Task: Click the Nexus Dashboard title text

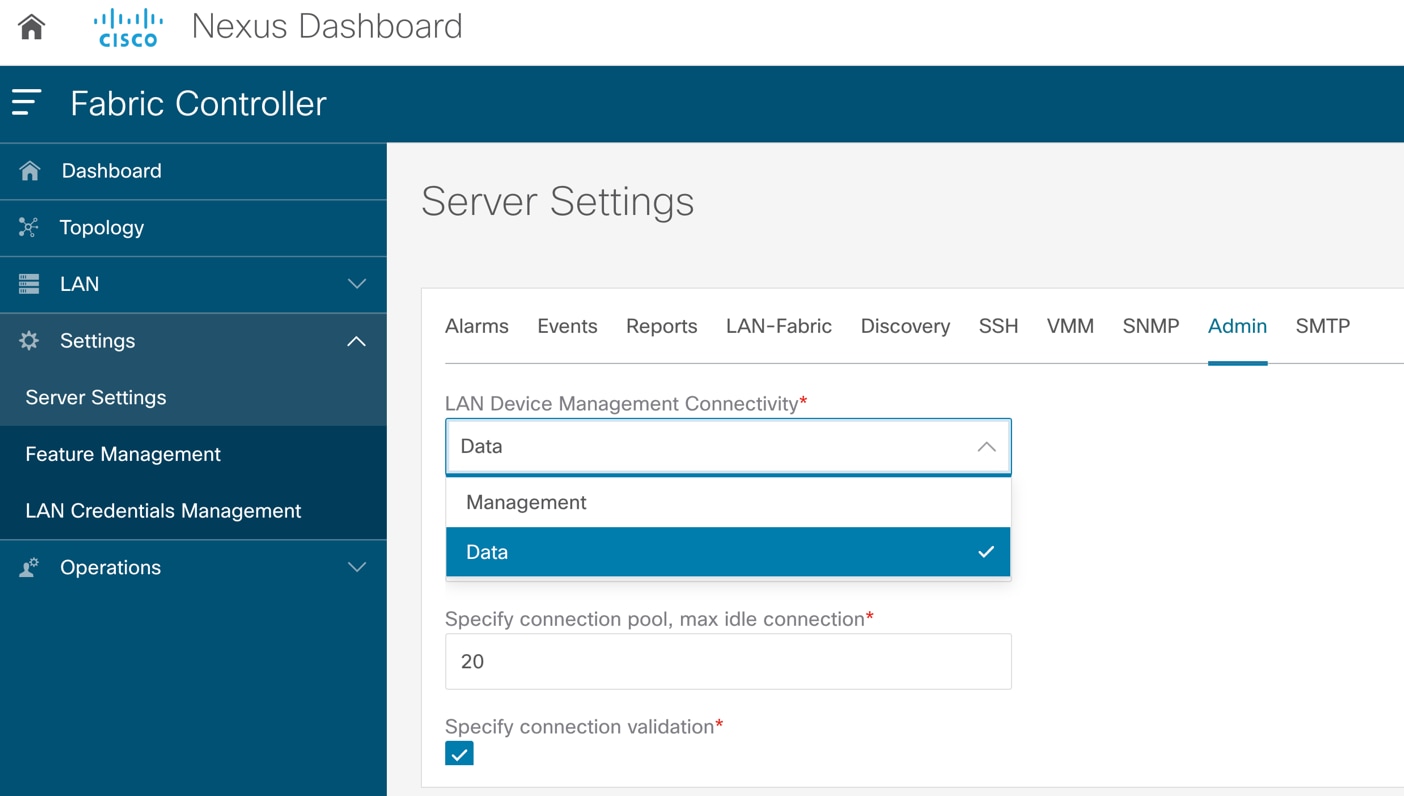Action: (327, 26)
